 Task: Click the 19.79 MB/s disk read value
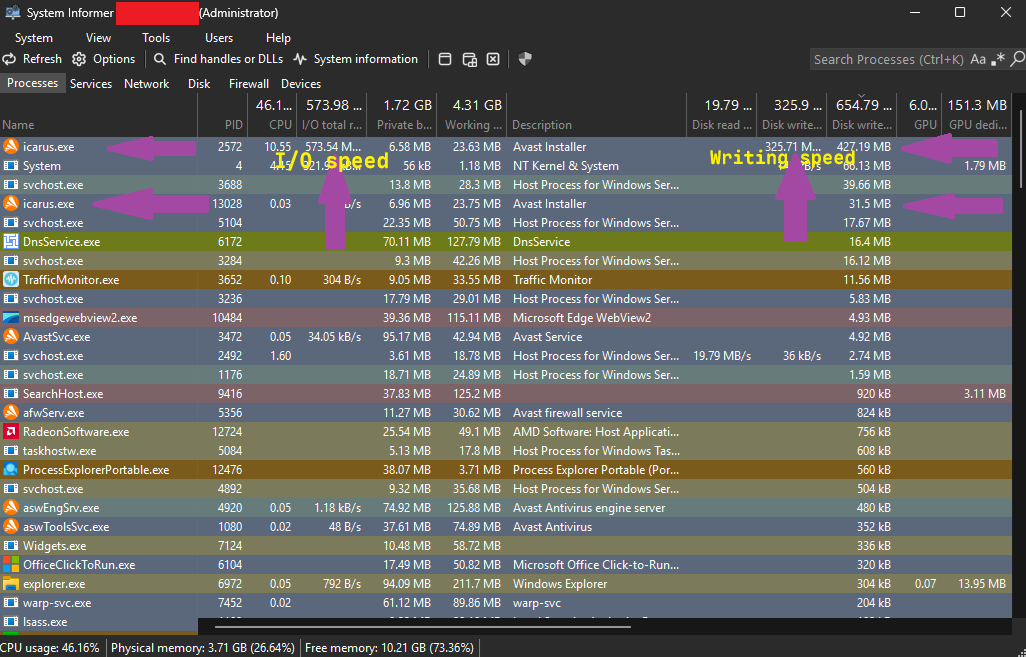722,356
